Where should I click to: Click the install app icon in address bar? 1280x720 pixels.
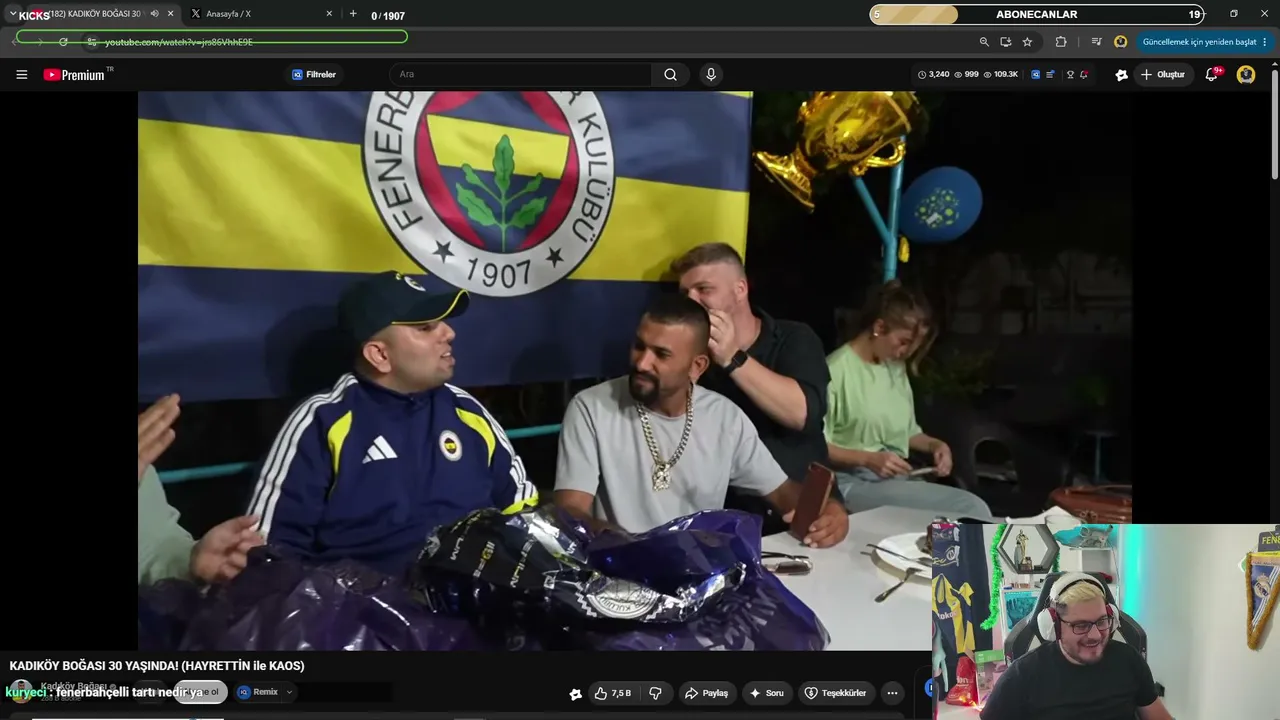click(x=1006, y=42)
